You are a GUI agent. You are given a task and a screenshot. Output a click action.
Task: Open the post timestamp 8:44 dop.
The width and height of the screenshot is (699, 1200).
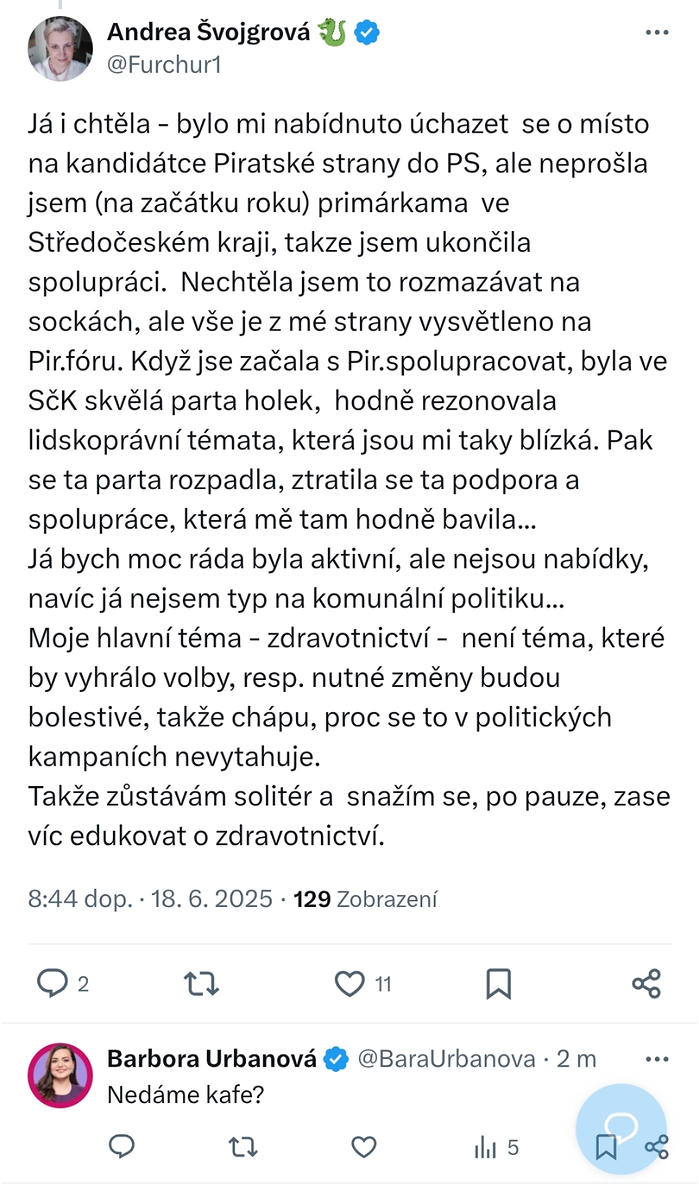80,899
